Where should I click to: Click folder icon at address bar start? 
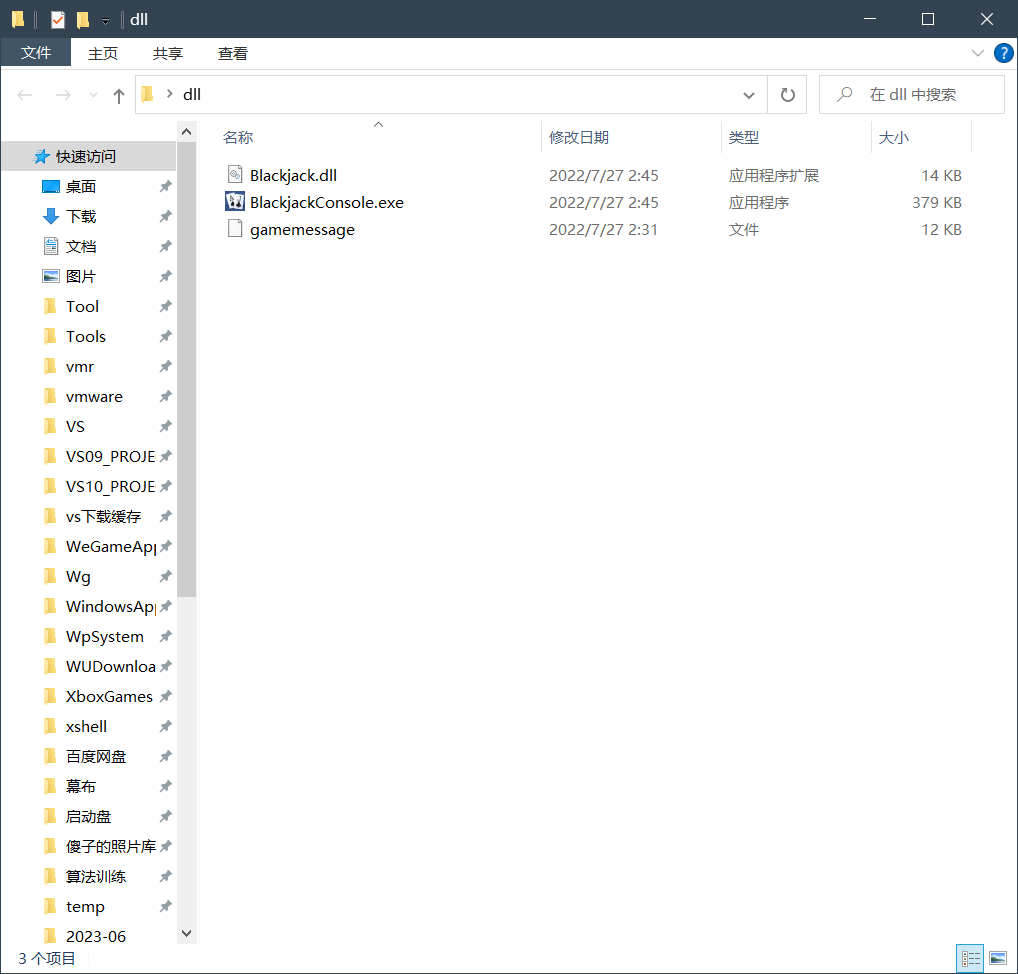point(147,94)
